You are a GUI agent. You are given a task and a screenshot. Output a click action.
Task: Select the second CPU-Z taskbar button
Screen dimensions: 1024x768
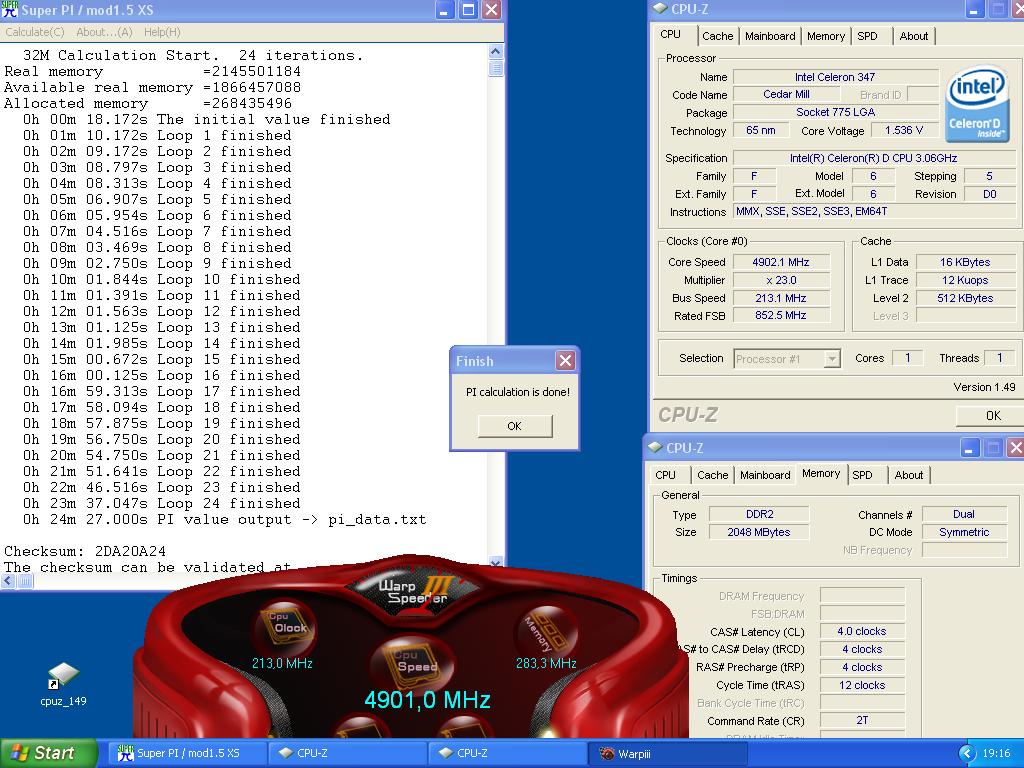click(x=507, y=753)
